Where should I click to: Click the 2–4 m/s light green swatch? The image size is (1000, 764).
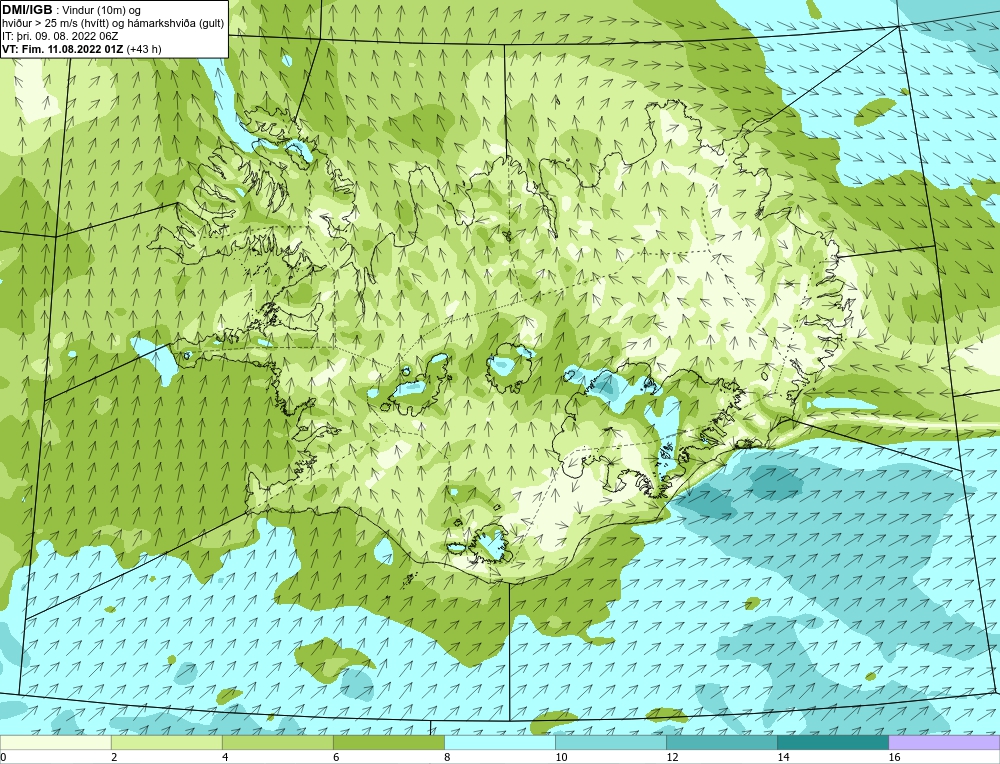point(166,742)
